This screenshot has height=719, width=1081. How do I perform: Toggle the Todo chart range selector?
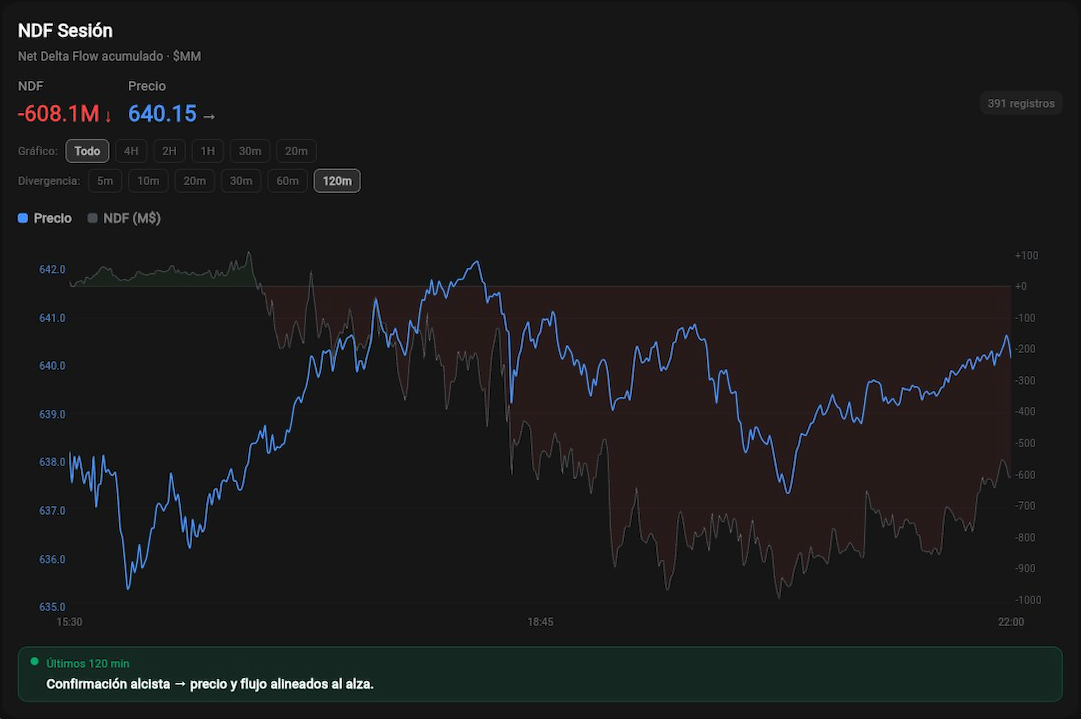tap(87, 151)
